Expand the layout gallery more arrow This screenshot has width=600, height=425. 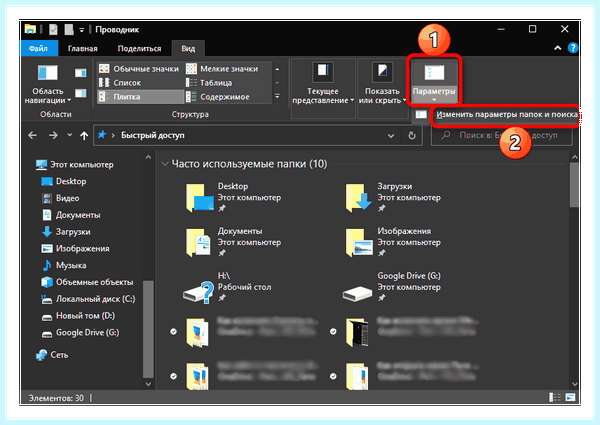pos(277,96)
